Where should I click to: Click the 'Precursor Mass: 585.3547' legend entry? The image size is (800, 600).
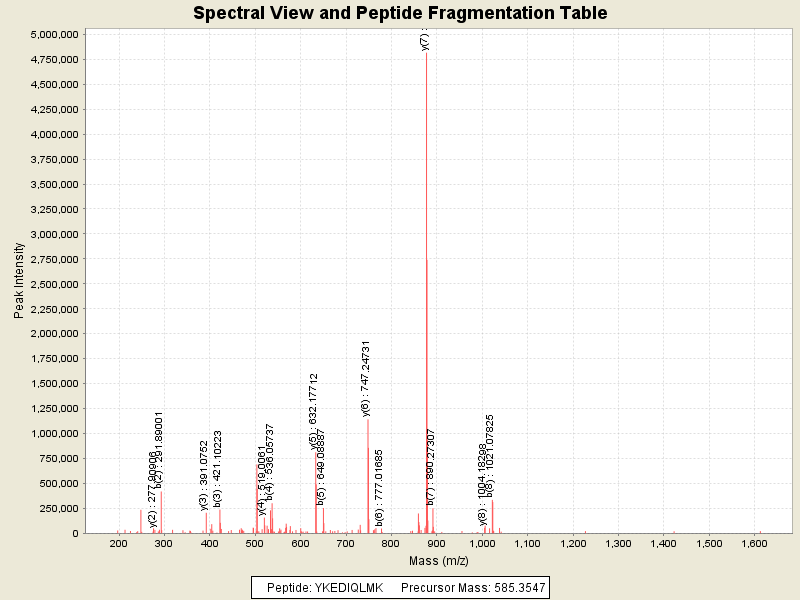pyautogui.click(x=471, y=588)
